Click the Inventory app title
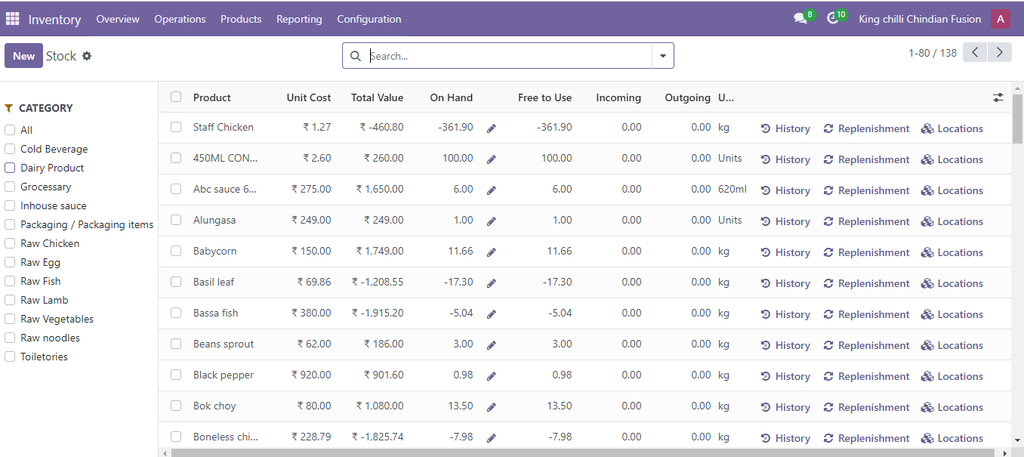1024x457 pixels. pos(54,20)
